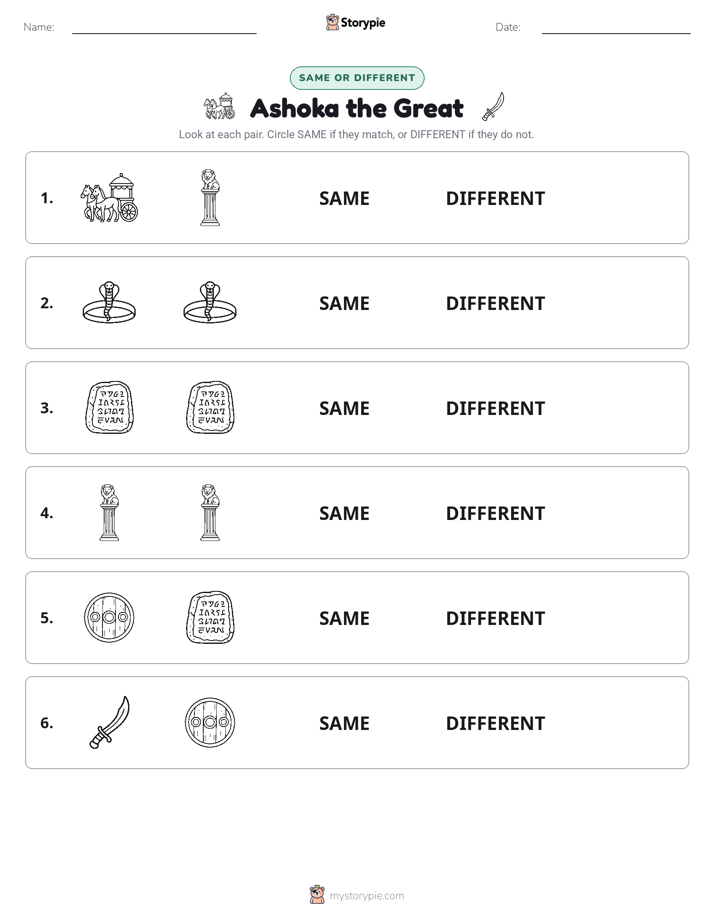Image resolution: width=714 pixels, height=924 pixels.
Task: Click the lion pillar icon in row 1
Action: [x=210, y=197]
